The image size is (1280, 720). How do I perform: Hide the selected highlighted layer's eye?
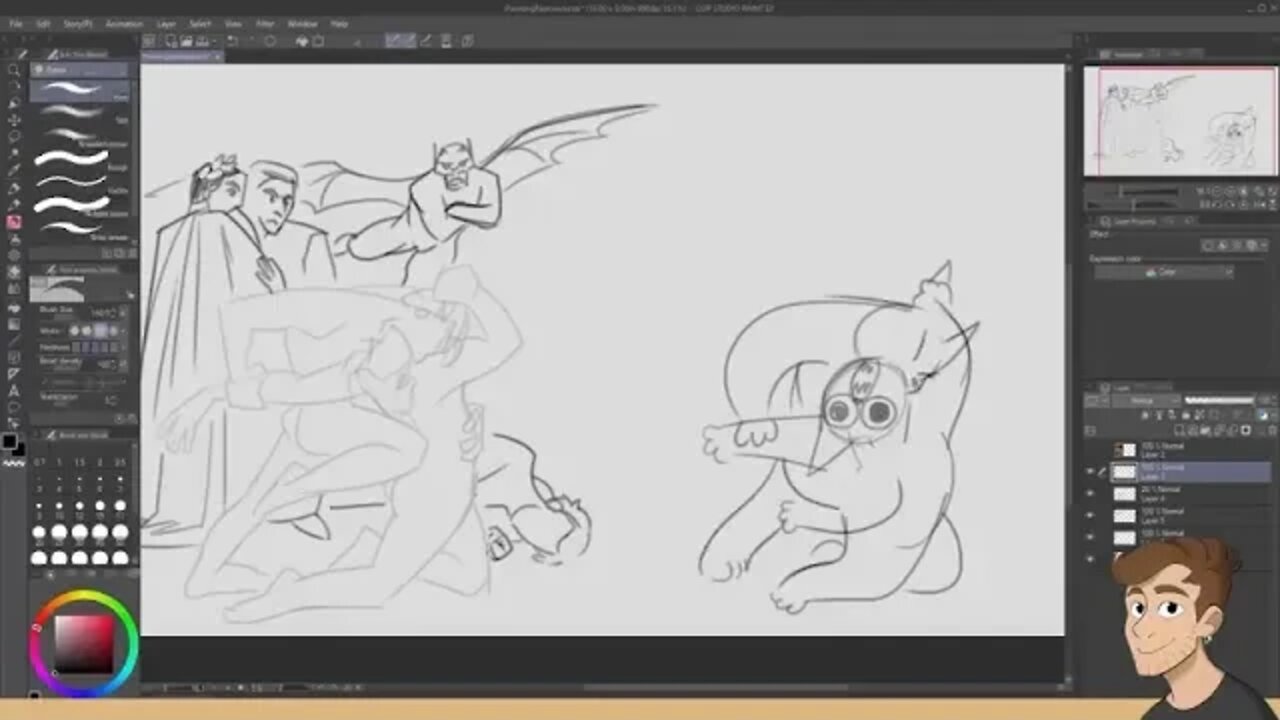tap(1091, 472)
